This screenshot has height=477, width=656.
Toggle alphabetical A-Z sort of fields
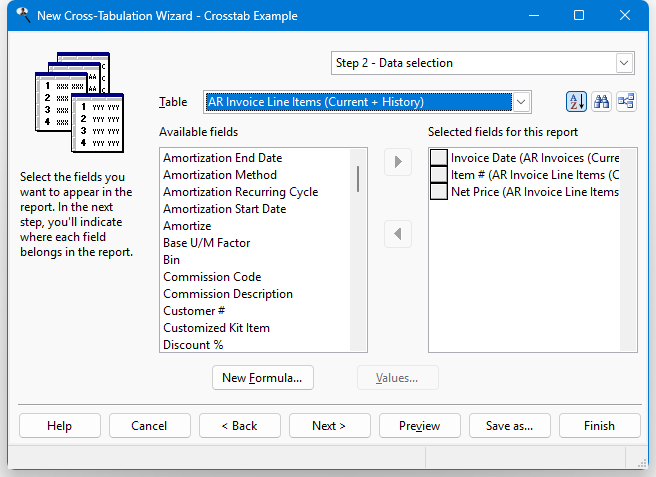pyautogui.click(x=577, y=102)
